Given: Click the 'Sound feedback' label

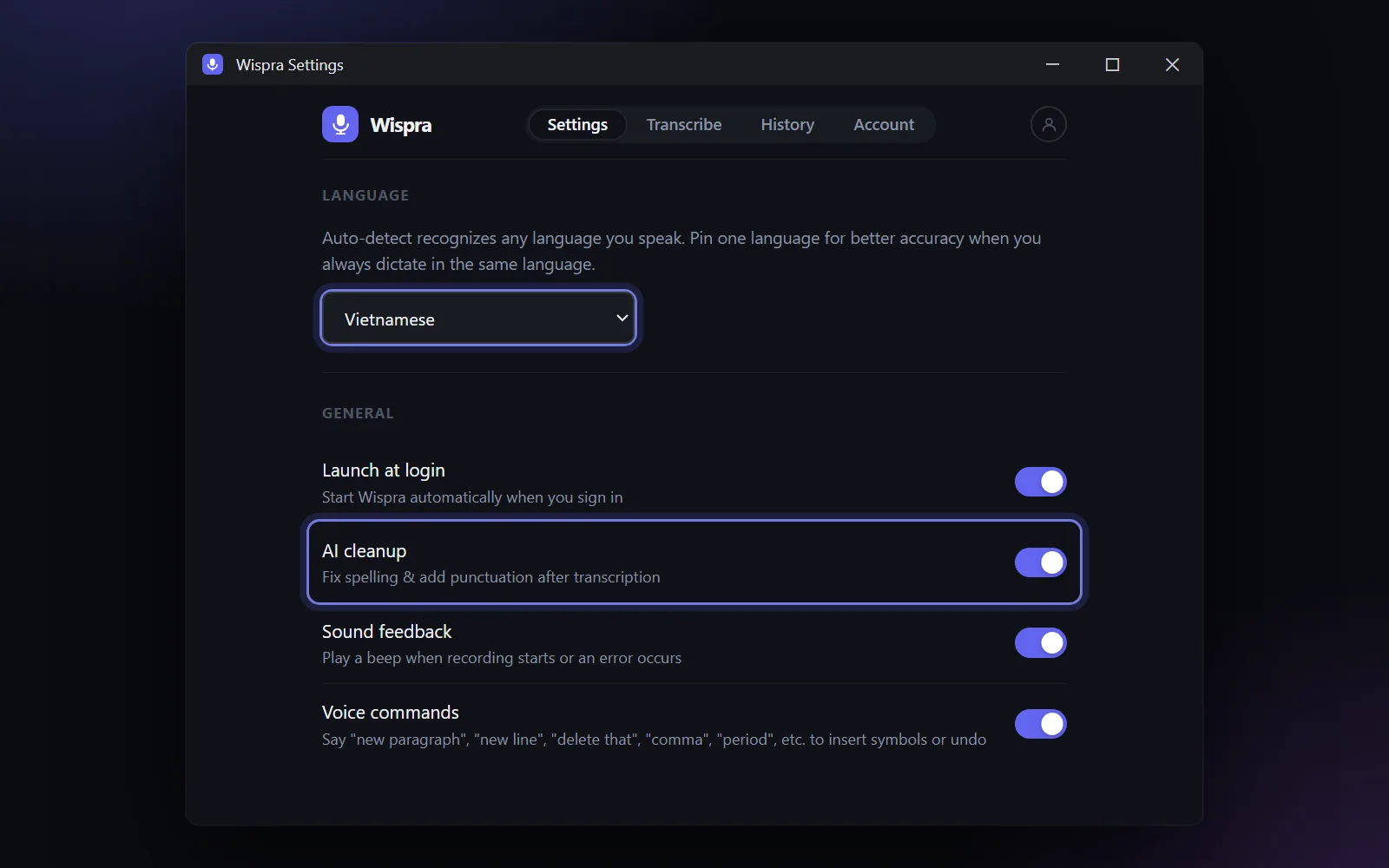Looking at the screenshot, I should click(x=387, y=632).
